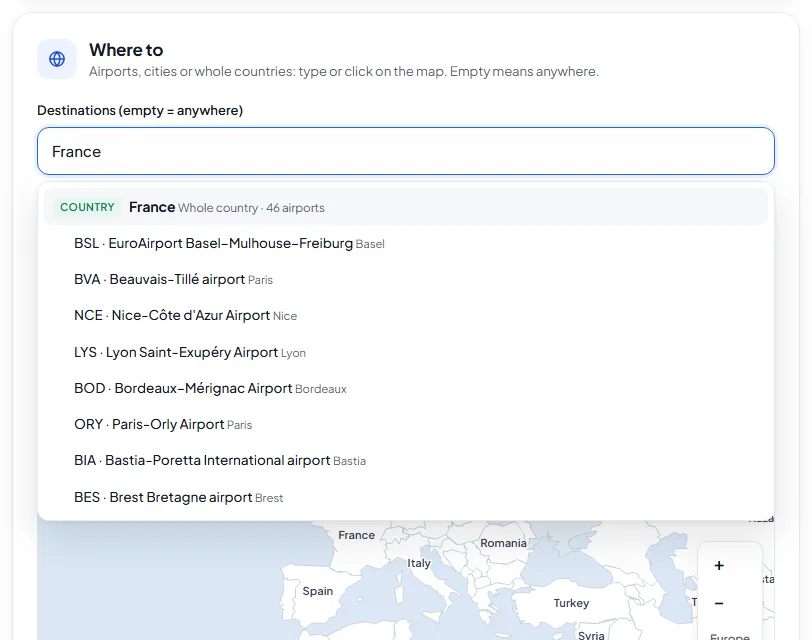Select BOD Bordeaux–Mérignac Airport

point(406,388)
